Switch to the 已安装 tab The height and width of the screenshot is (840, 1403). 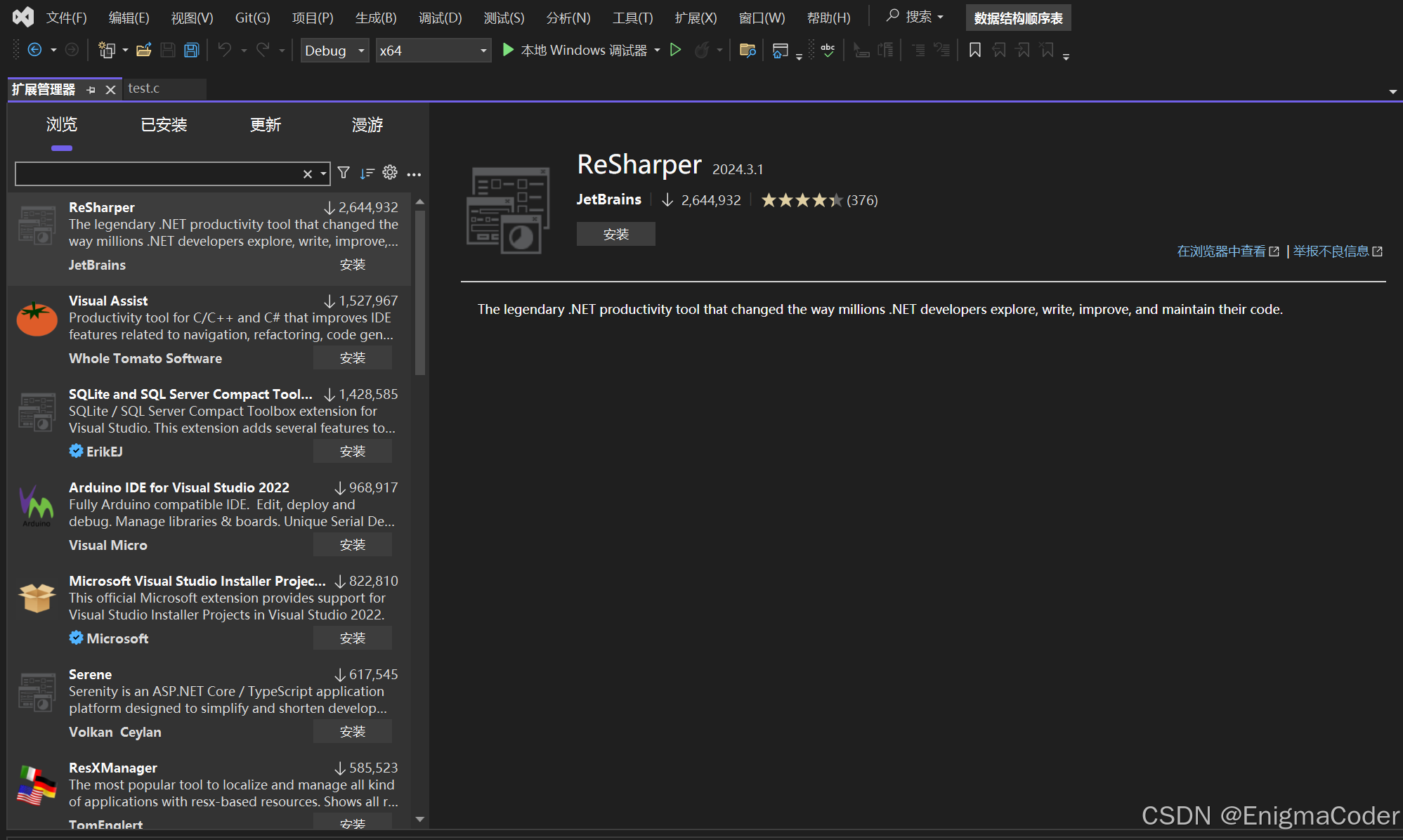point(164,125)
